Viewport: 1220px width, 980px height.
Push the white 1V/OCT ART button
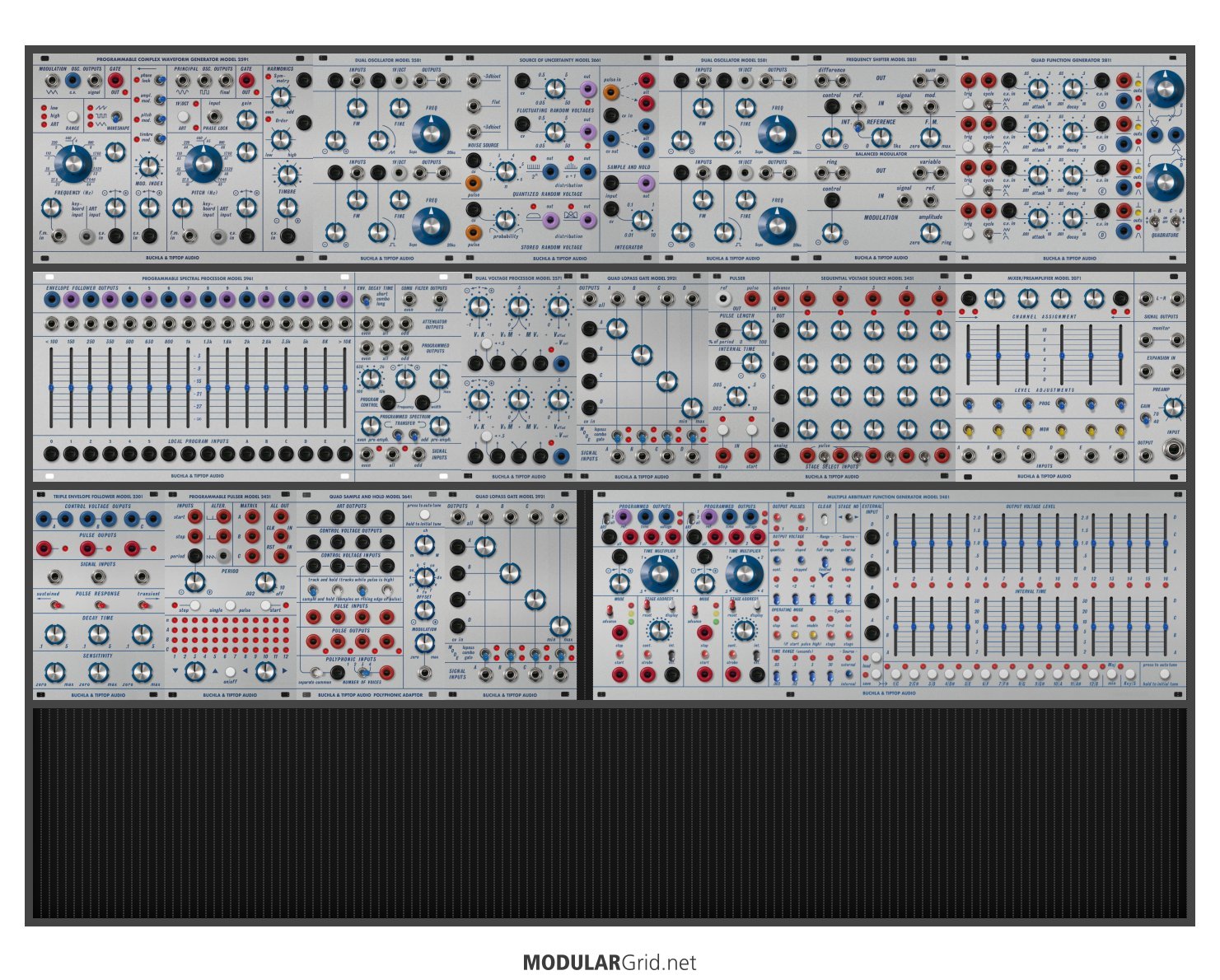tap(183, 116)
